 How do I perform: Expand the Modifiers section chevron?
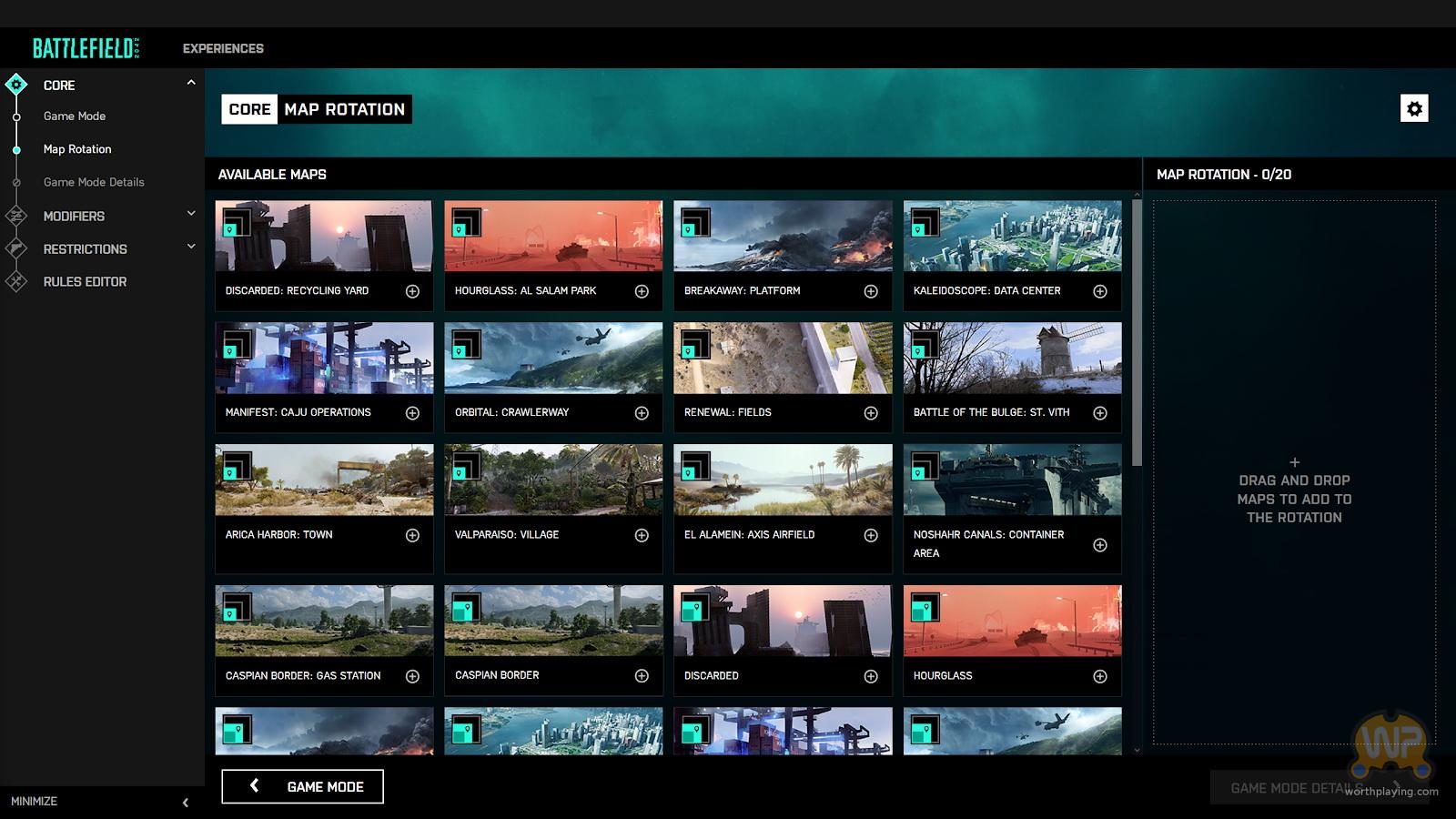[191, 214]
